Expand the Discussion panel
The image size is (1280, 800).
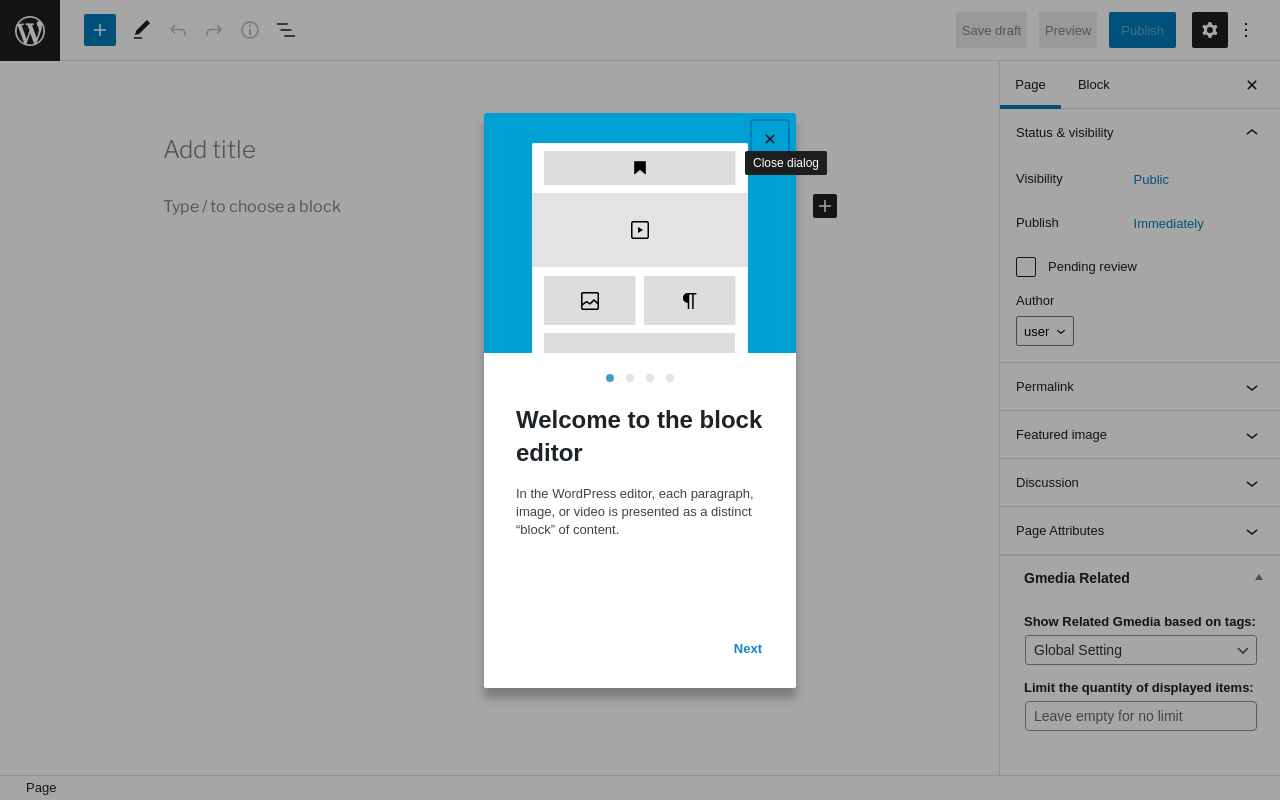[1140, 483]
